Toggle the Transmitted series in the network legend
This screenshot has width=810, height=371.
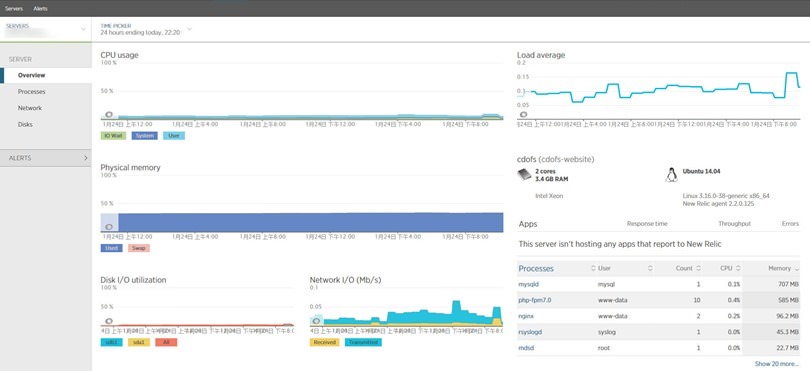[x=363, y=343]
